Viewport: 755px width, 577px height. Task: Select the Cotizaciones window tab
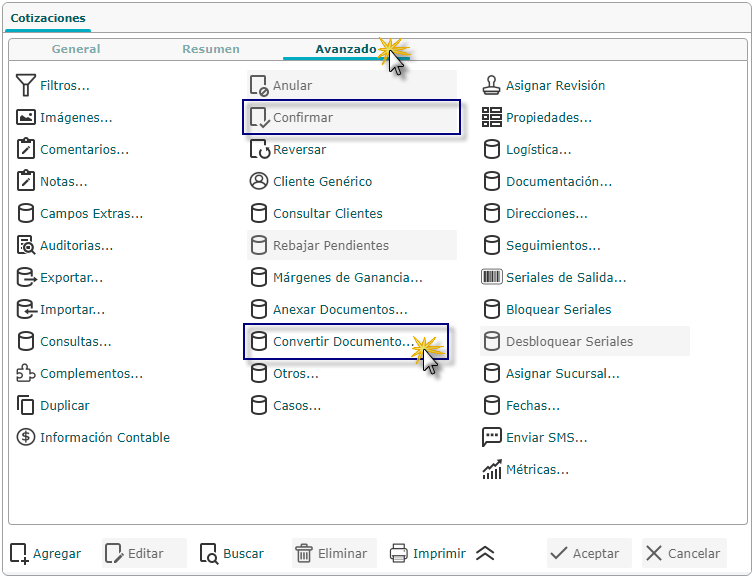click(48, 18)
